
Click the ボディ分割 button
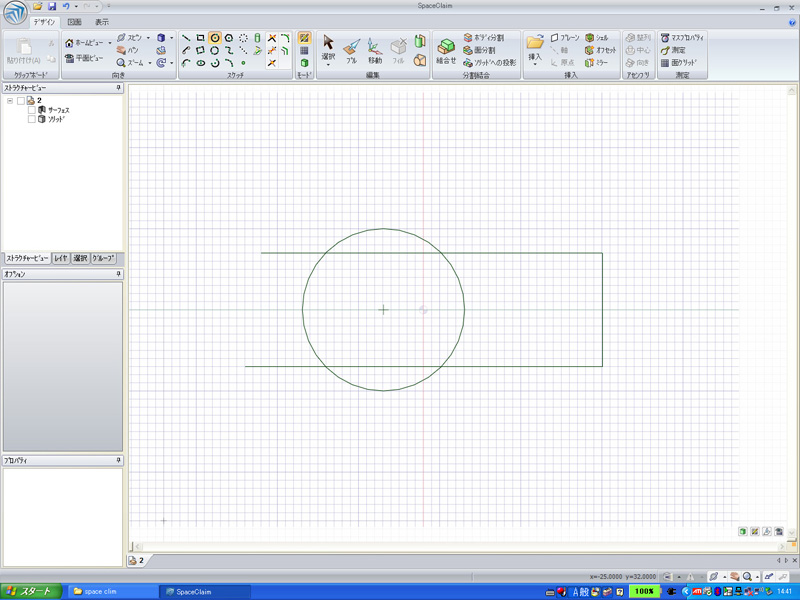[x=484, y=37]
